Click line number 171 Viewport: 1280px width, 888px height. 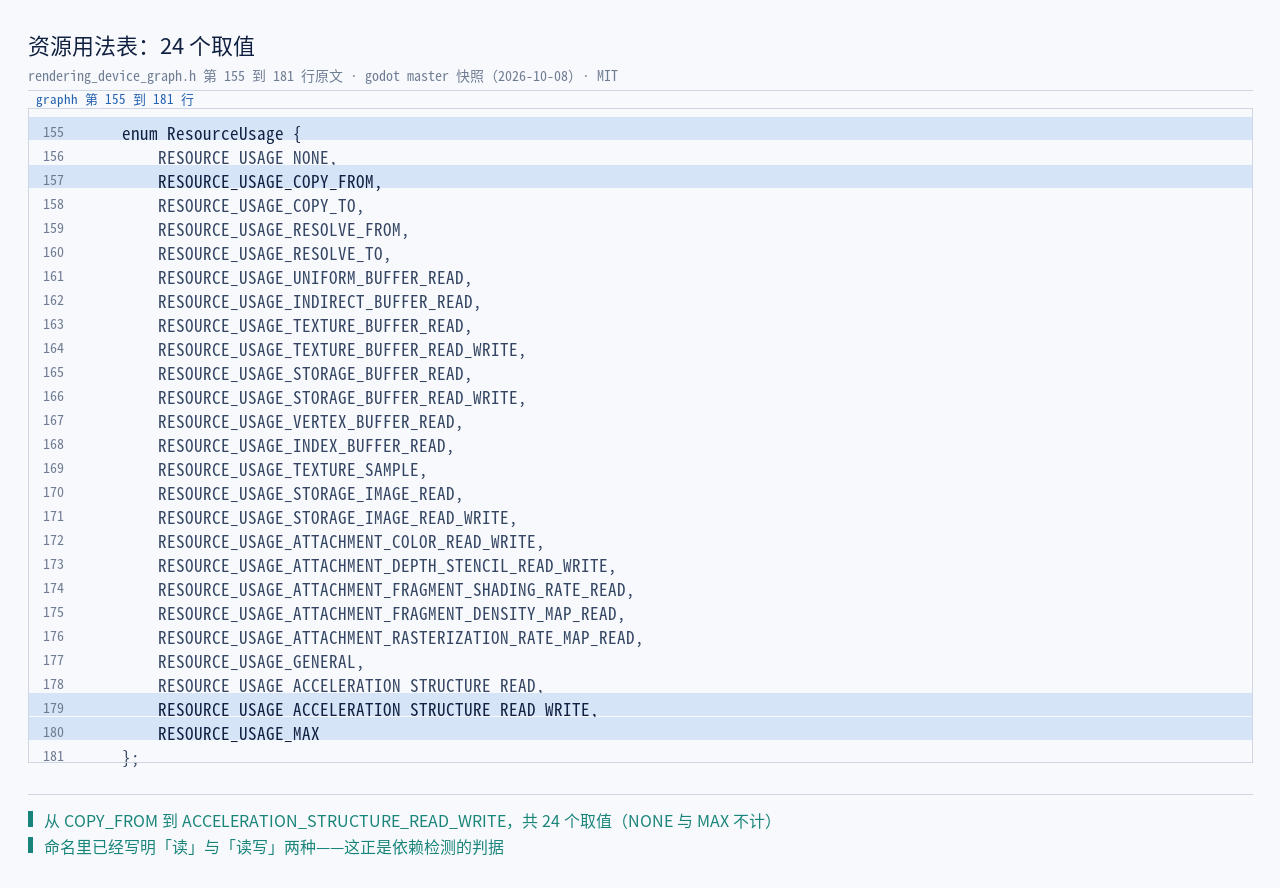[x=53, y=517]
